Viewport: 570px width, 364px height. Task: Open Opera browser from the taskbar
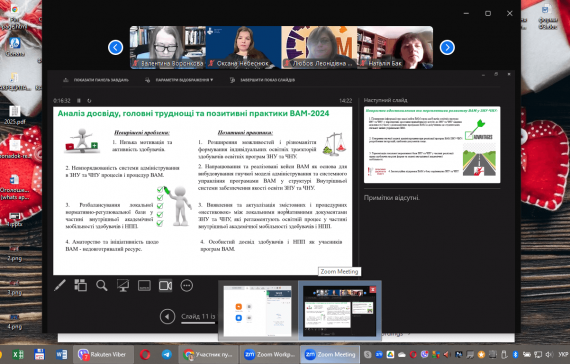(x=145, y=354)
